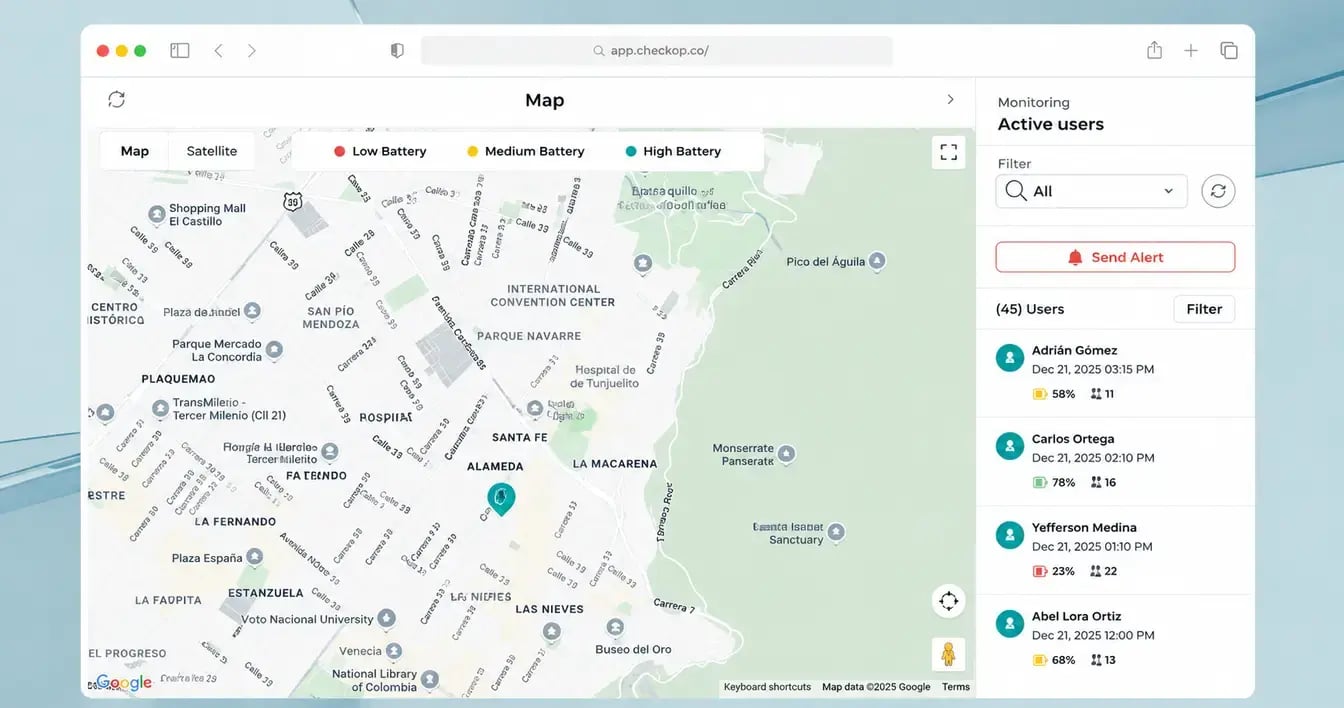Click Dec 21, 2025 01:10 PM timestamp
Viewport: 1344px width, 708px height.
tap(1092, 547)
